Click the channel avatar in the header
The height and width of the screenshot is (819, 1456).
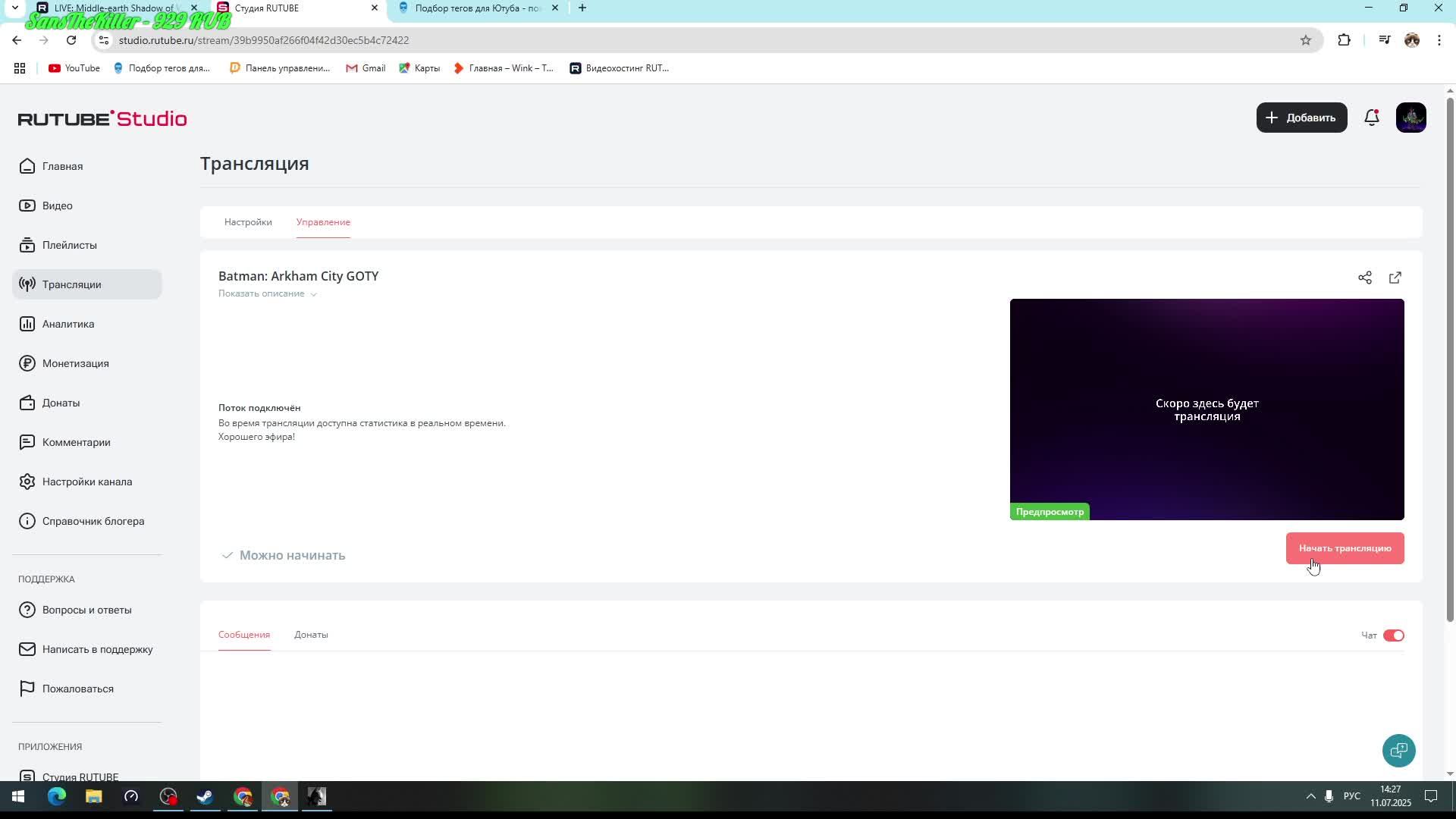pos(1410,118)
